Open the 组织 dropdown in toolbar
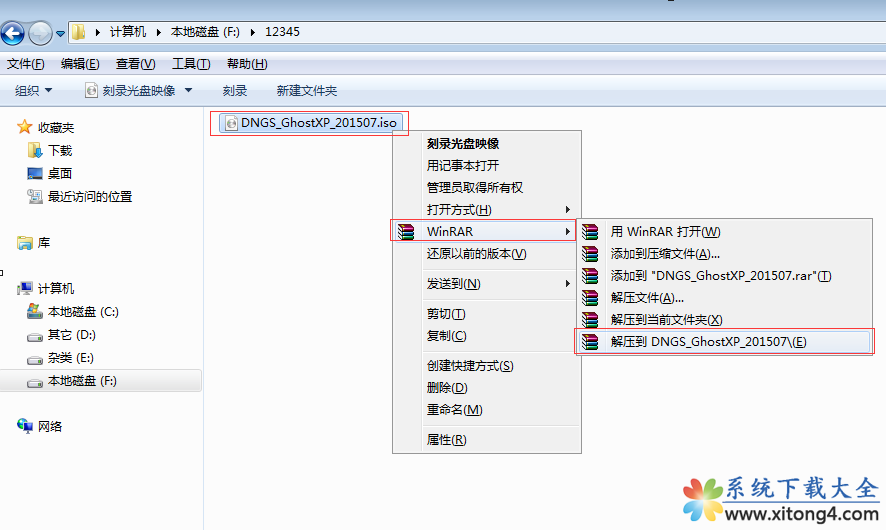 coord(33,90)
